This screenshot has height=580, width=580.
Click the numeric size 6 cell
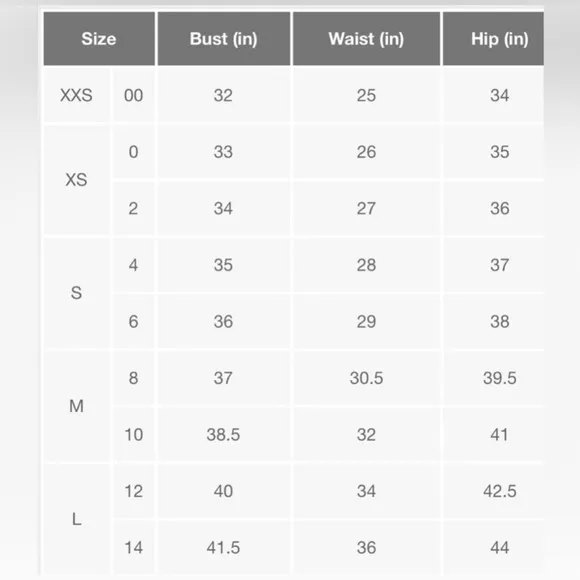(134, 321)
